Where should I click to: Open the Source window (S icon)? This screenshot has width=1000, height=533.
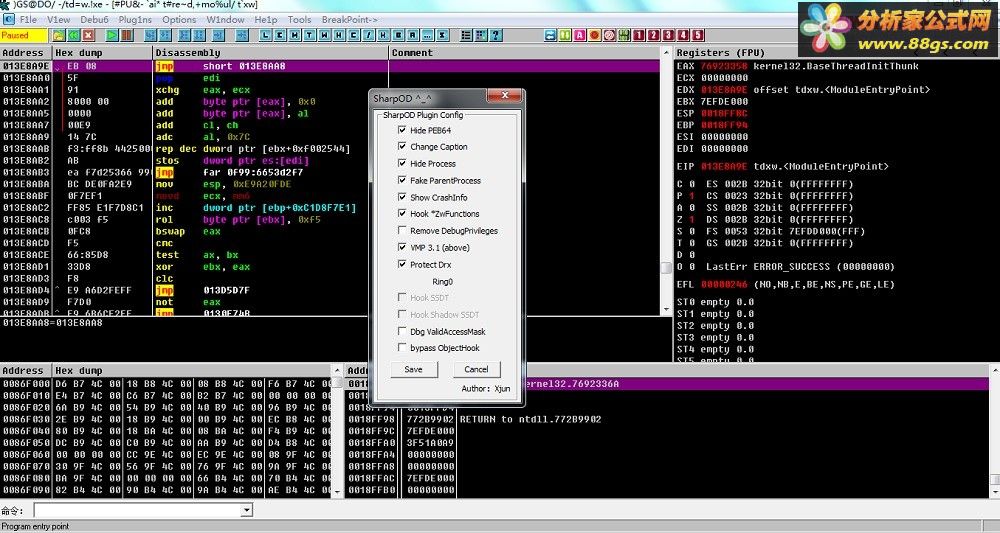[x=442, y=35]
